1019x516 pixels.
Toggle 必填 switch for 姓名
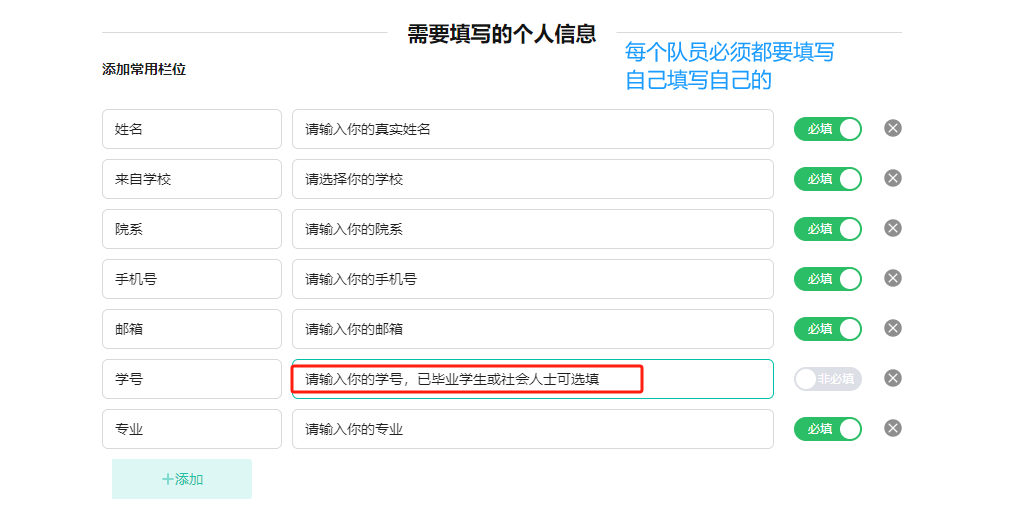click(828, 129)
